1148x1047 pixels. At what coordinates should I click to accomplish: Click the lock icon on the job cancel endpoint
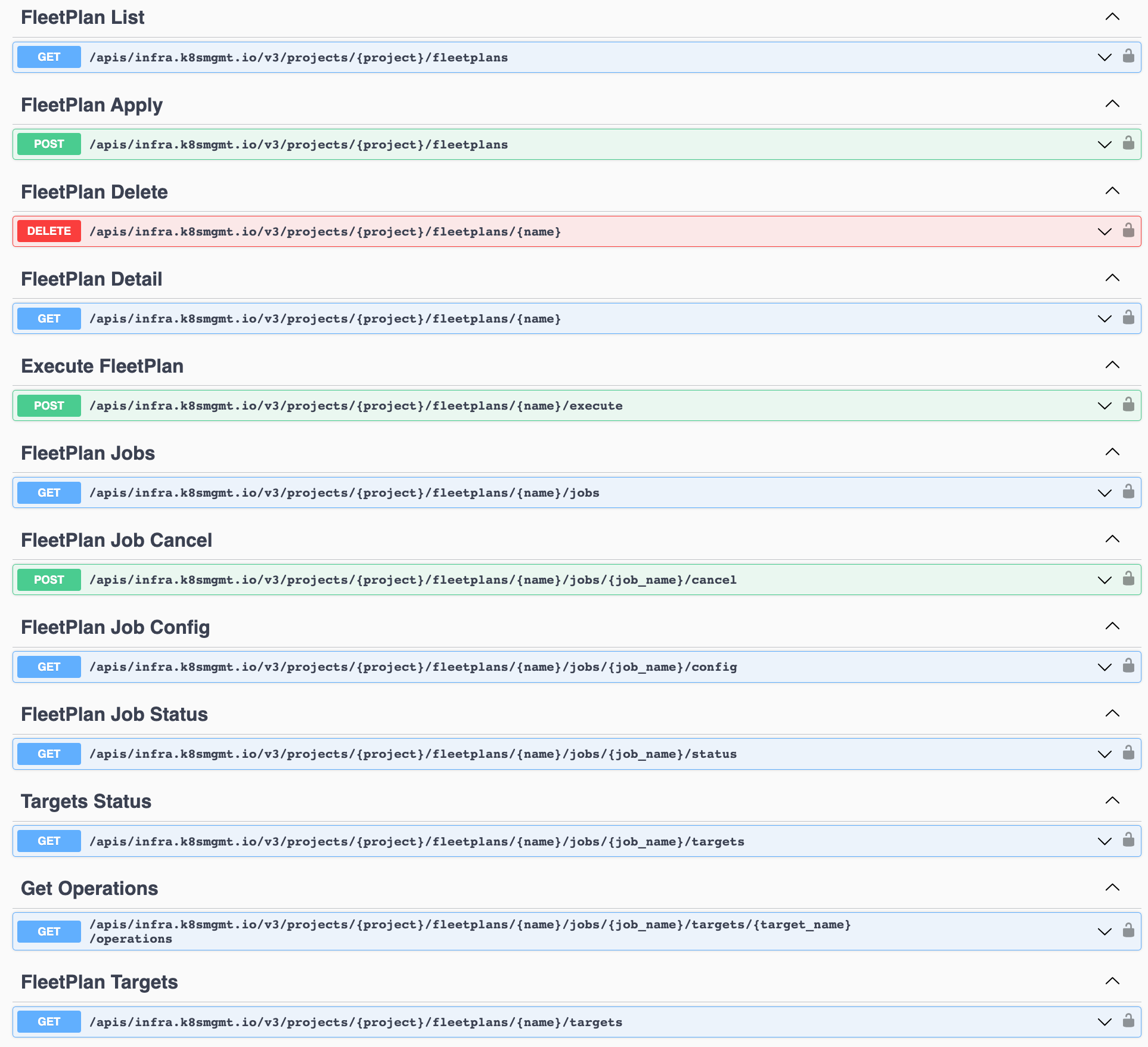[x=1128, y=578]
